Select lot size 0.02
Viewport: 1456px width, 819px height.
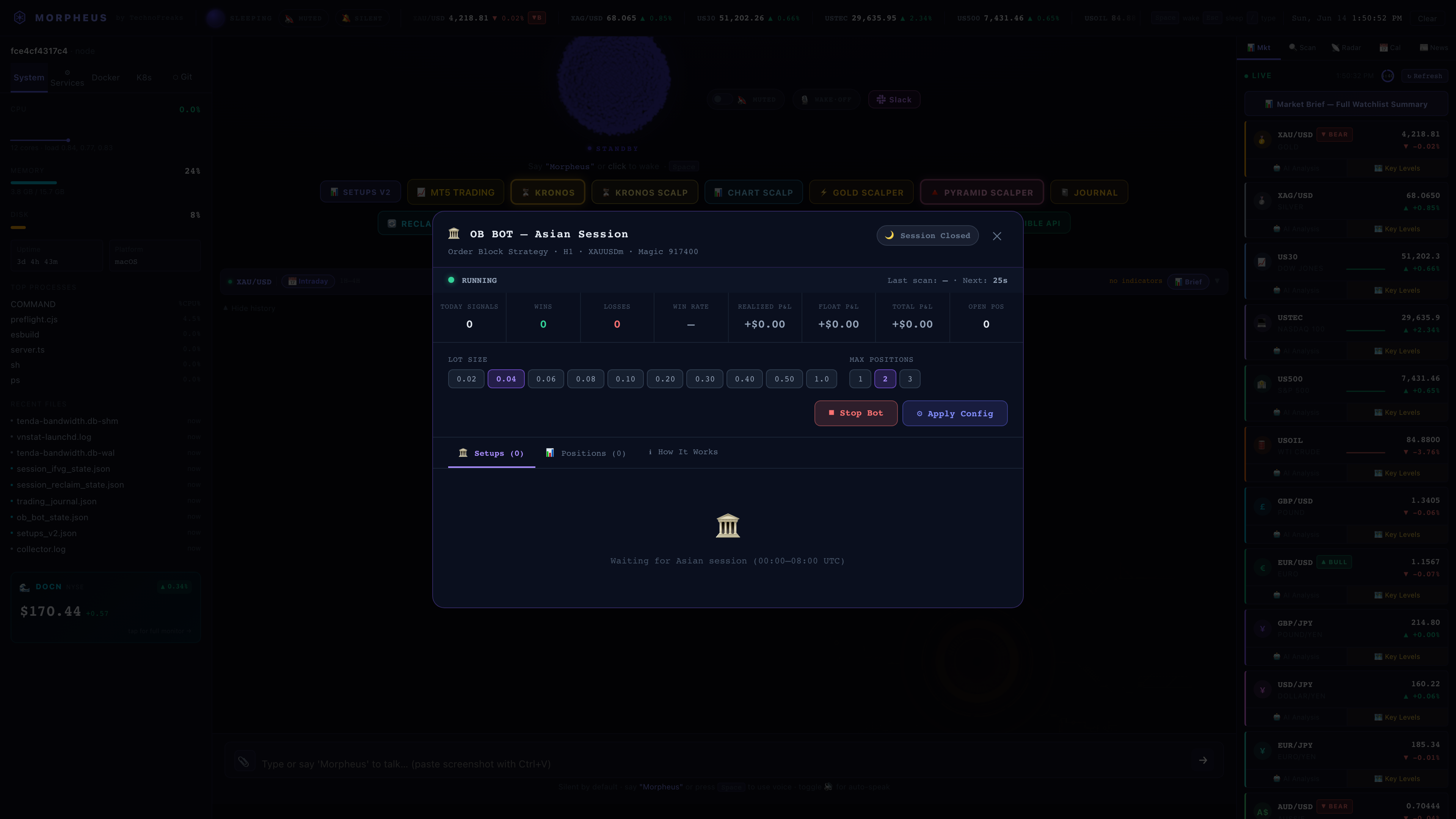point(466,379)
